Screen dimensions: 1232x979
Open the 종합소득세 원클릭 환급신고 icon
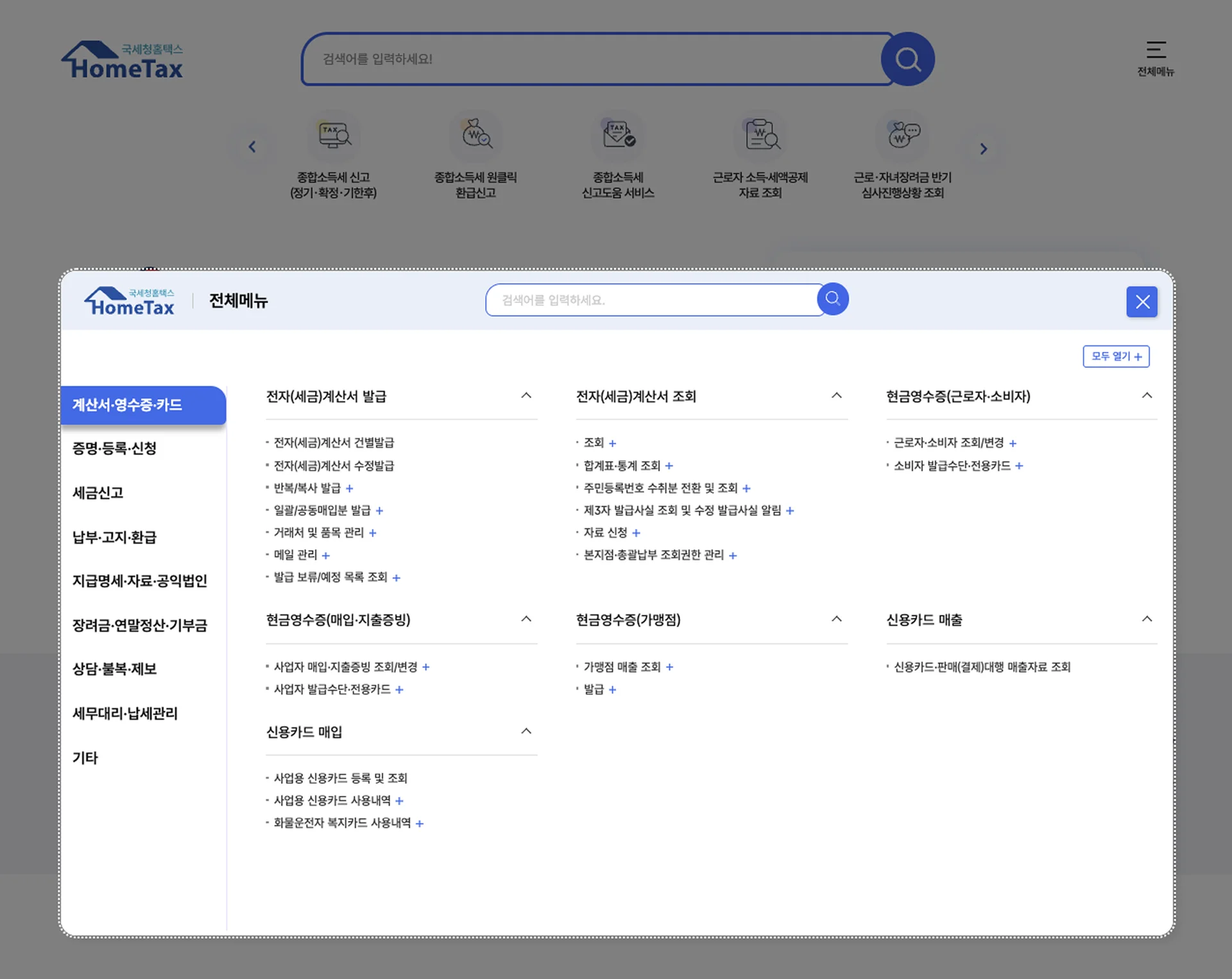[x=475, y=135]
